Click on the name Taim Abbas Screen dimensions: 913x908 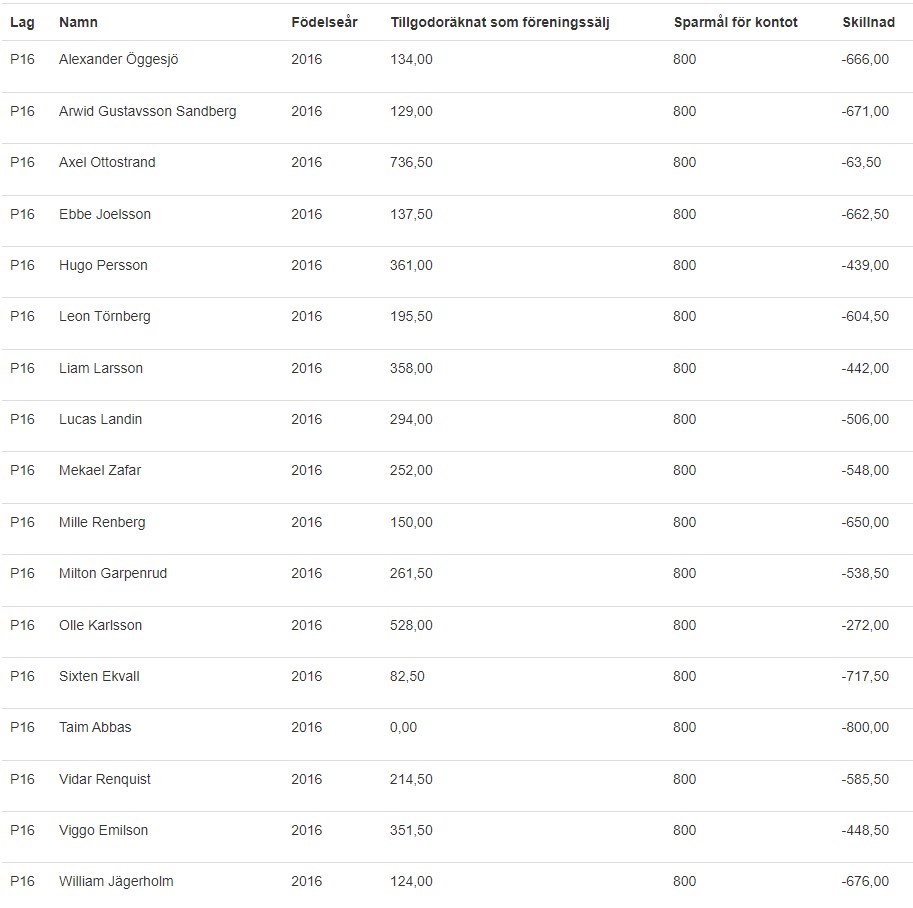(x=95, y=727)
